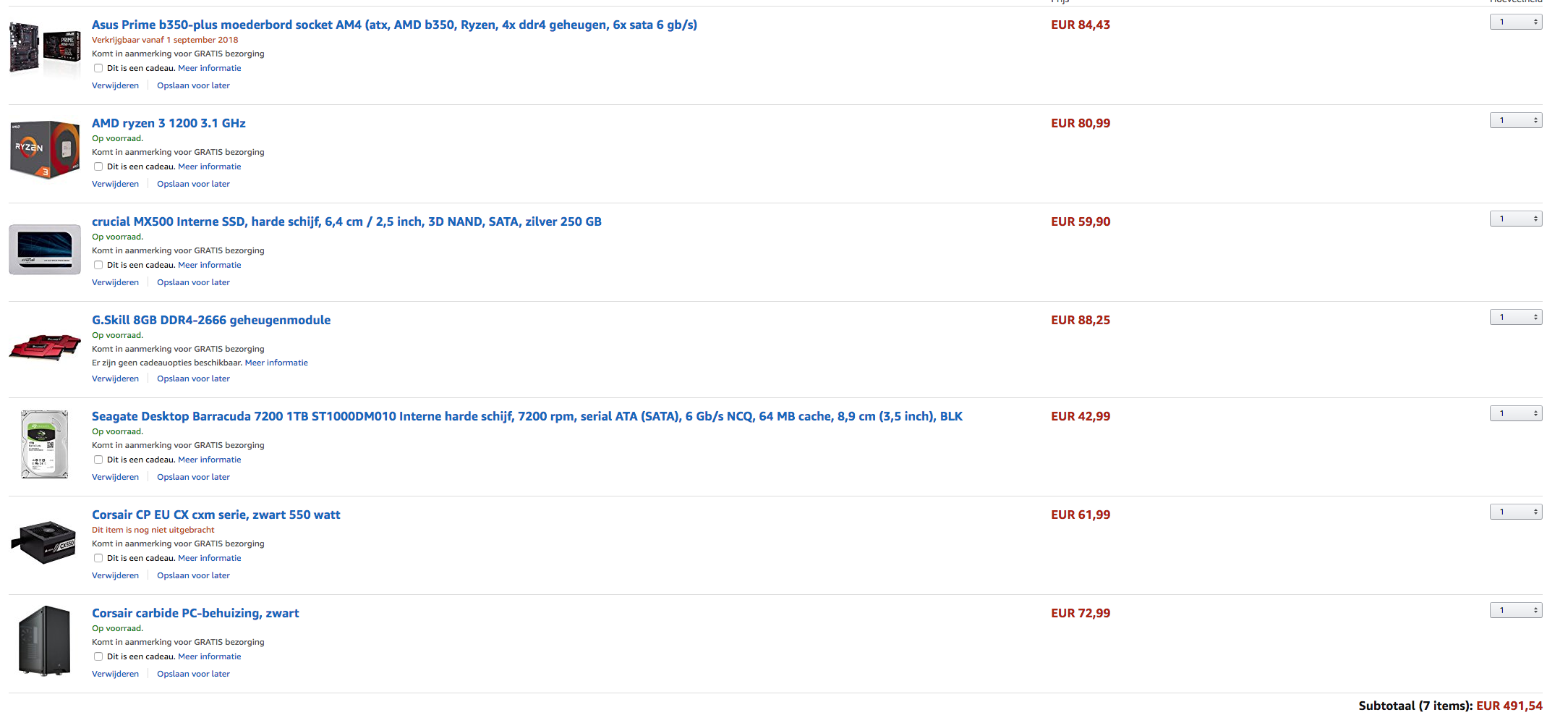Click Meer informatie under Corsair CX power supply
The image size is (1568, 723).
(210, 558)
